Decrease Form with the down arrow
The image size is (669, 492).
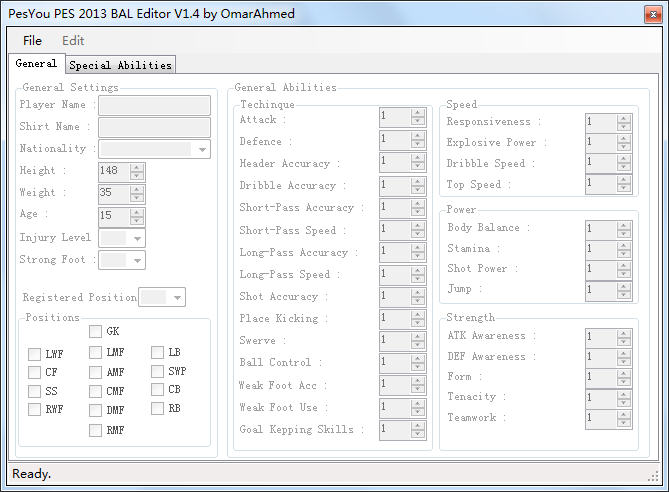click(x=623, y=381)
